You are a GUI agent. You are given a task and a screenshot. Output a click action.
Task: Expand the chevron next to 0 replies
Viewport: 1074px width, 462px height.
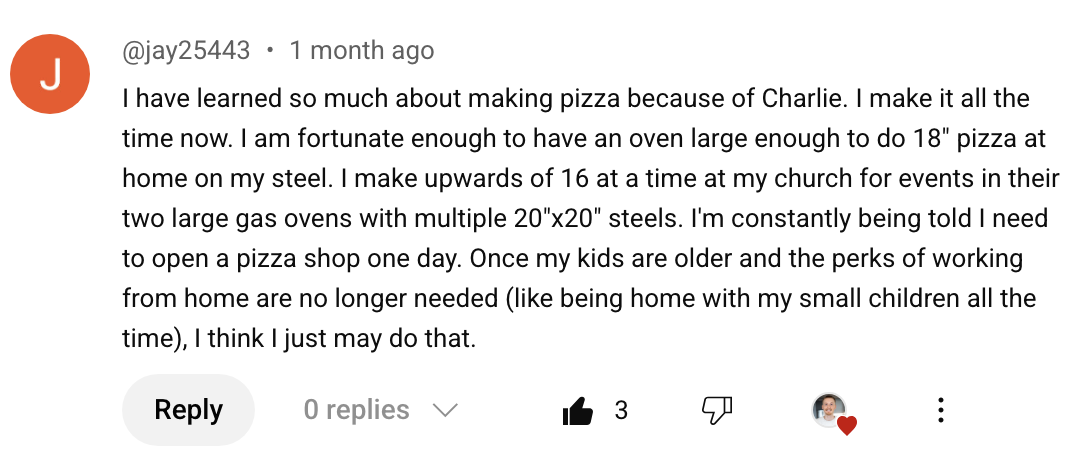coord(443,410)
